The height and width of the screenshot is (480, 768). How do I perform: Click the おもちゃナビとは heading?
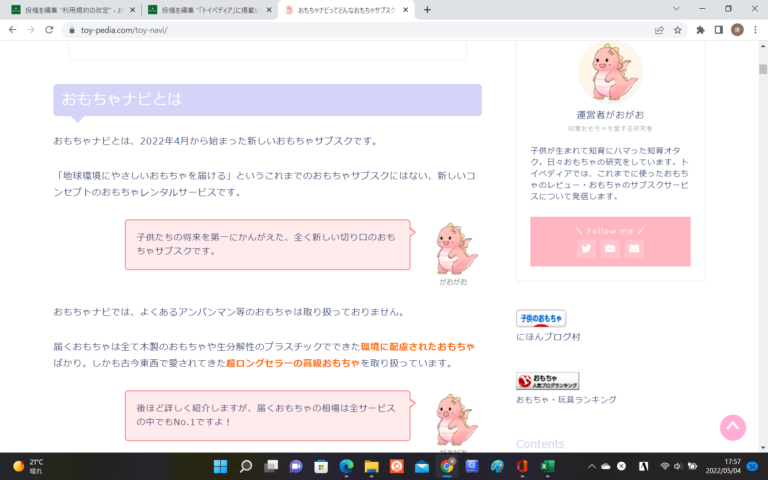pos(267,100)
